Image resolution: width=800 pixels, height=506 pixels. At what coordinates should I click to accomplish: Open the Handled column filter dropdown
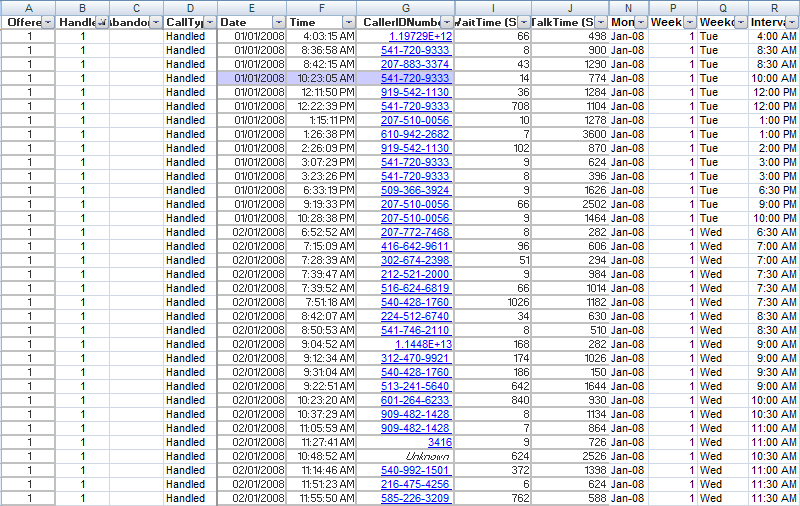click(x=102, y=22)
